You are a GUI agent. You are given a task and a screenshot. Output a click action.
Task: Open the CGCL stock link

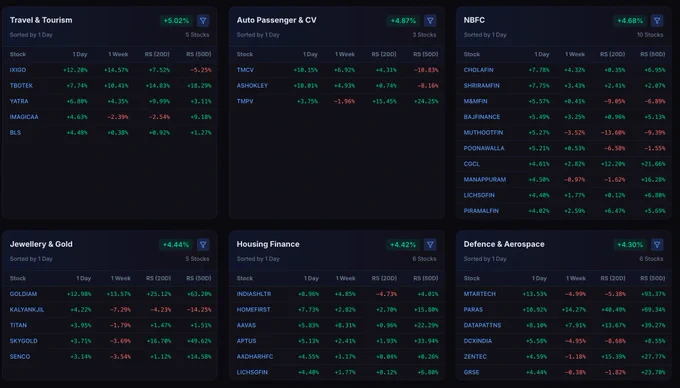[471, 163]
